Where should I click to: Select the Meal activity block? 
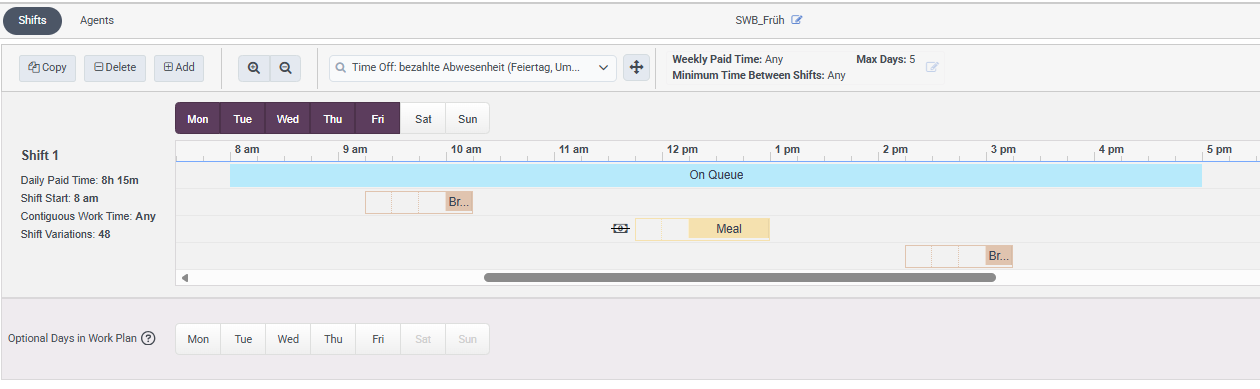coord(729,229)
